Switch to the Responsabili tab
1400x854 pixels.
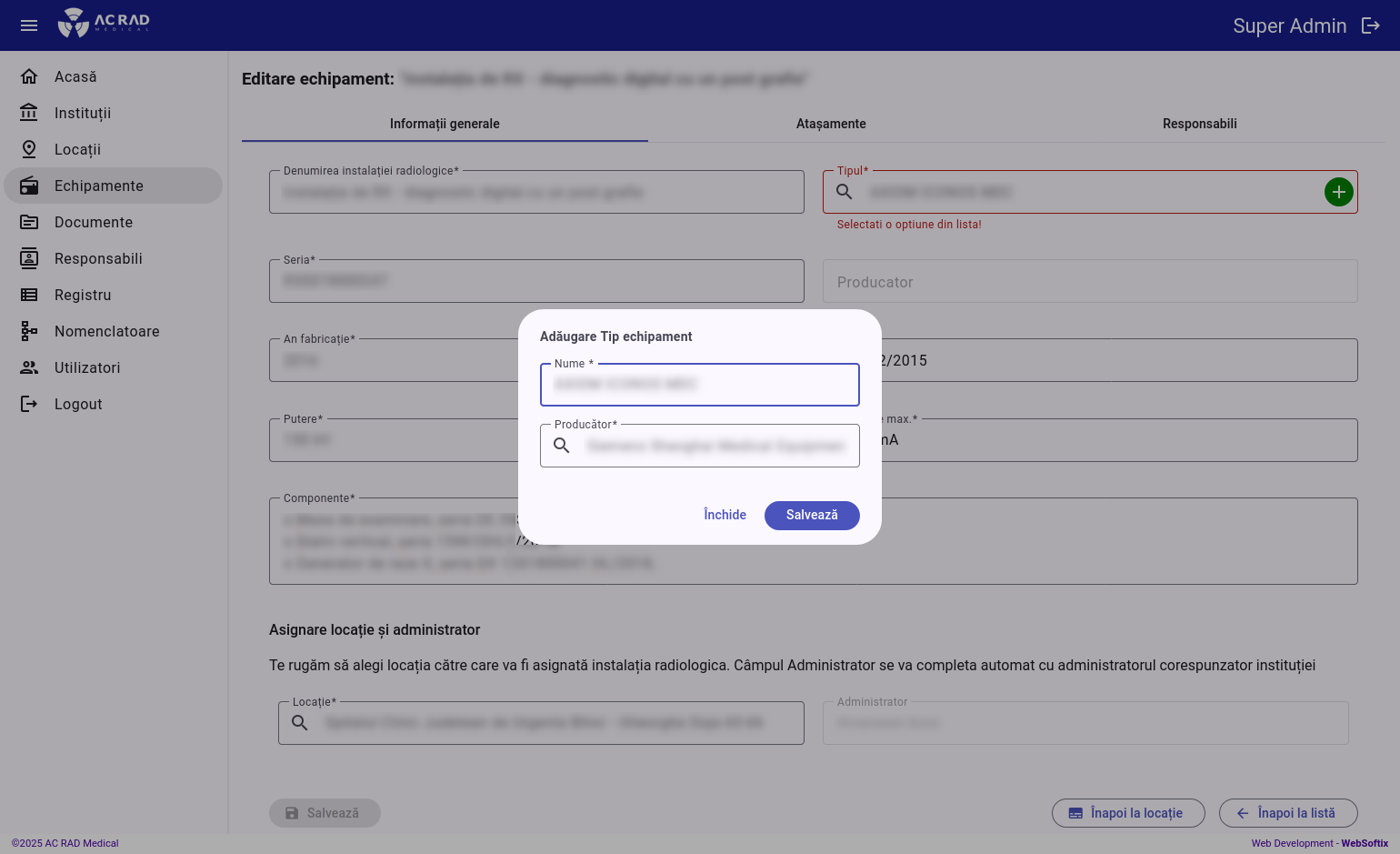(1199, 124)
